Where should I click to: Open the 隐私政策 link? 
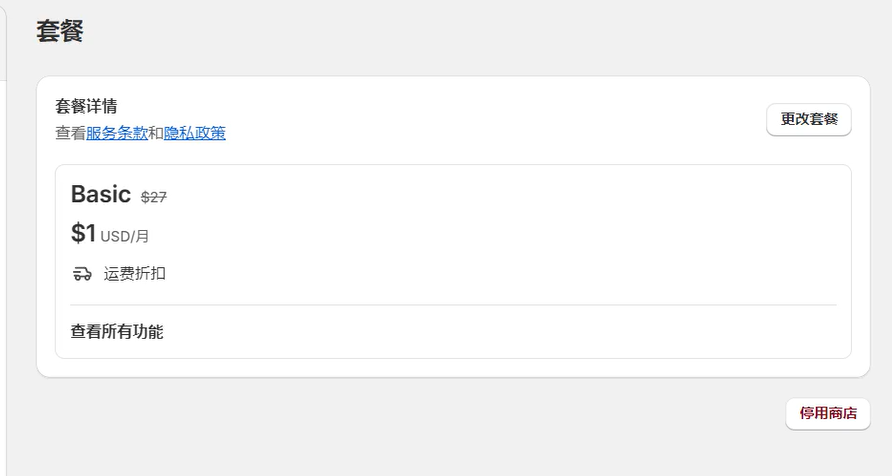(195, 133)
